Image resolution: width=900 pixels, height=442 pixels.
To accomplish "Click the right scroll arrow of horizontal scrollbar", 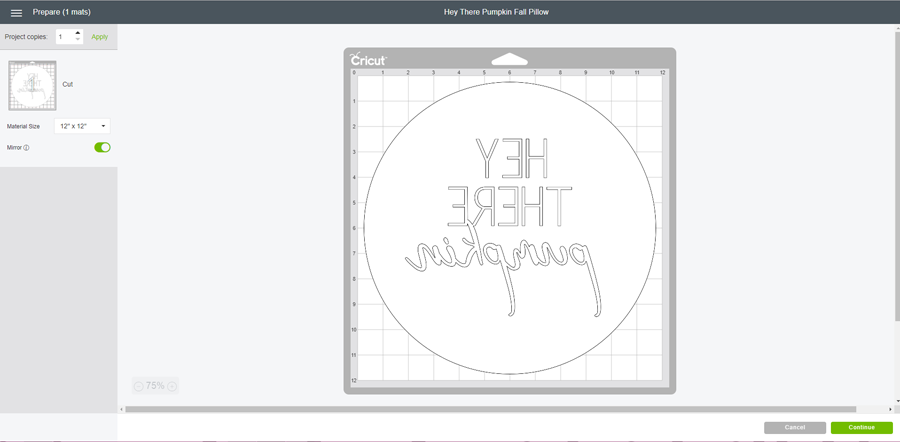I will pyautogui.click(x=890, y=409).
